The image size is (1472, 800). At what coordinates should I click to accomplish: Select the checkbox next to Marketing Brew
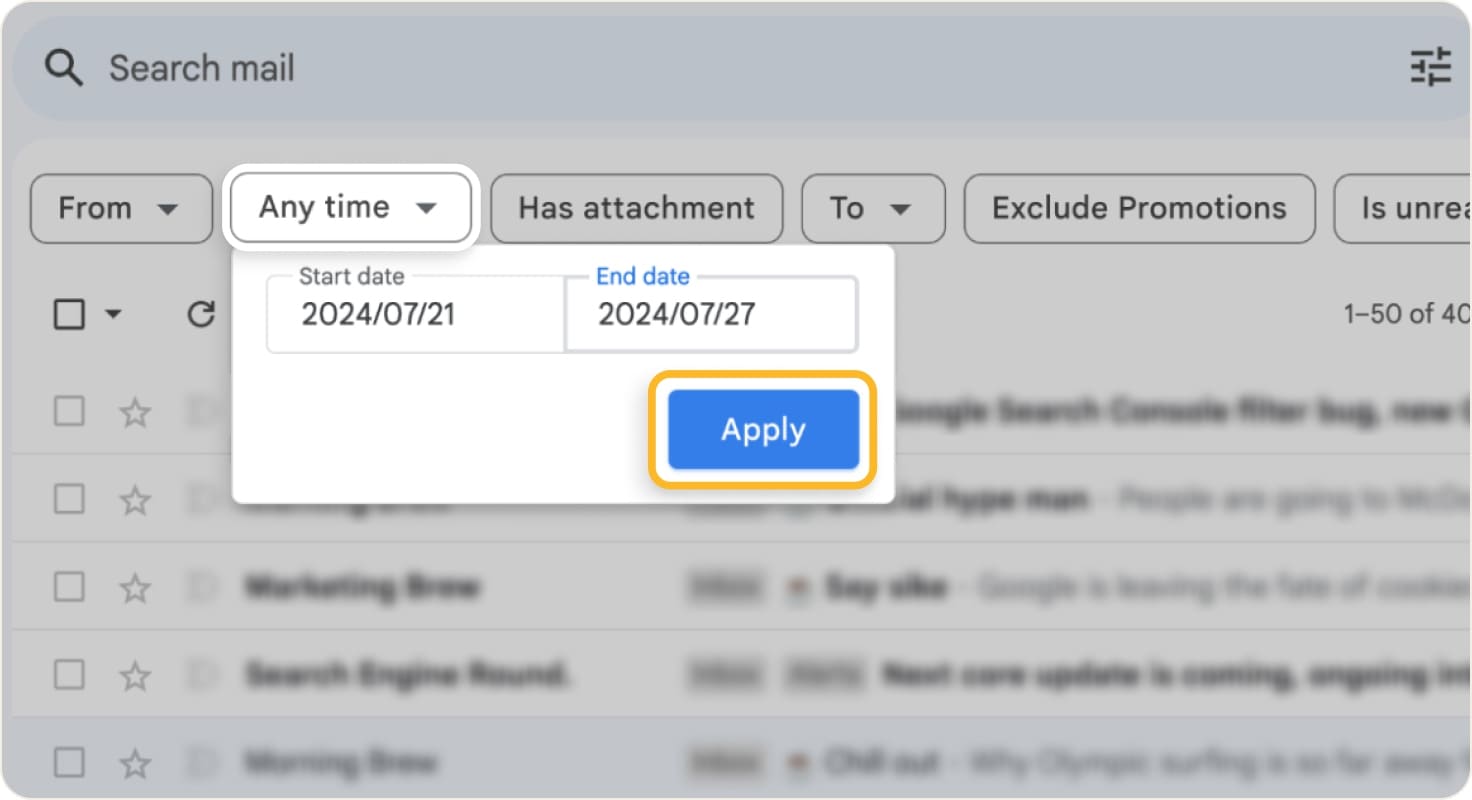68,587
